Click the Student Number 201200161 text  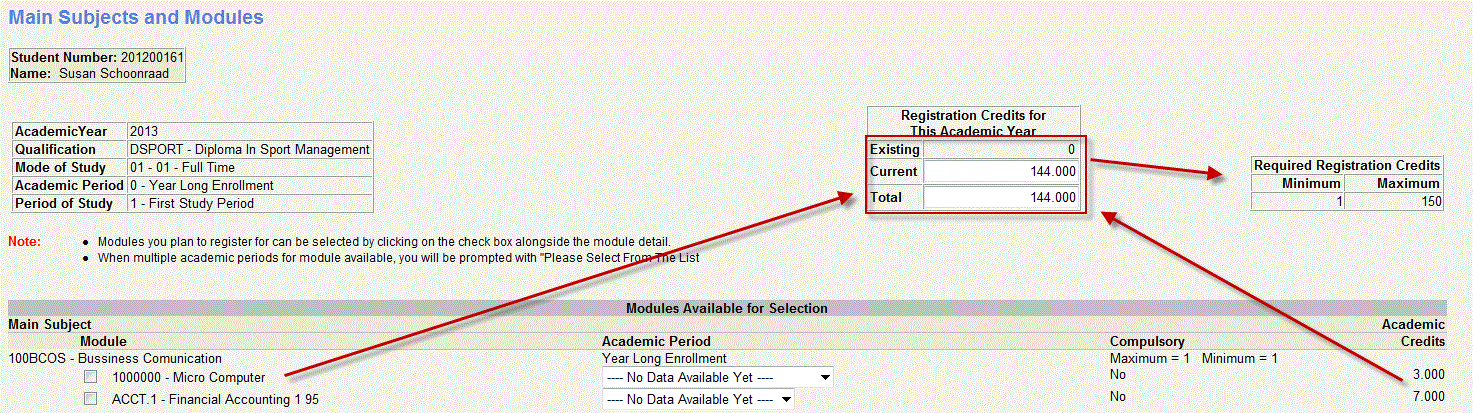[x=97, y=58]
